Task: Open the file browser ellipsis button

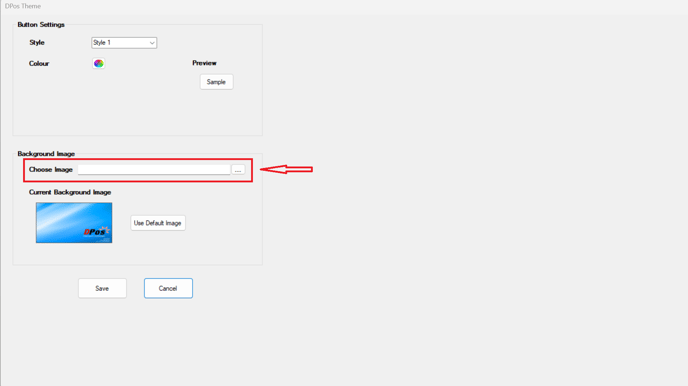Action: click(x=238, y=170)
